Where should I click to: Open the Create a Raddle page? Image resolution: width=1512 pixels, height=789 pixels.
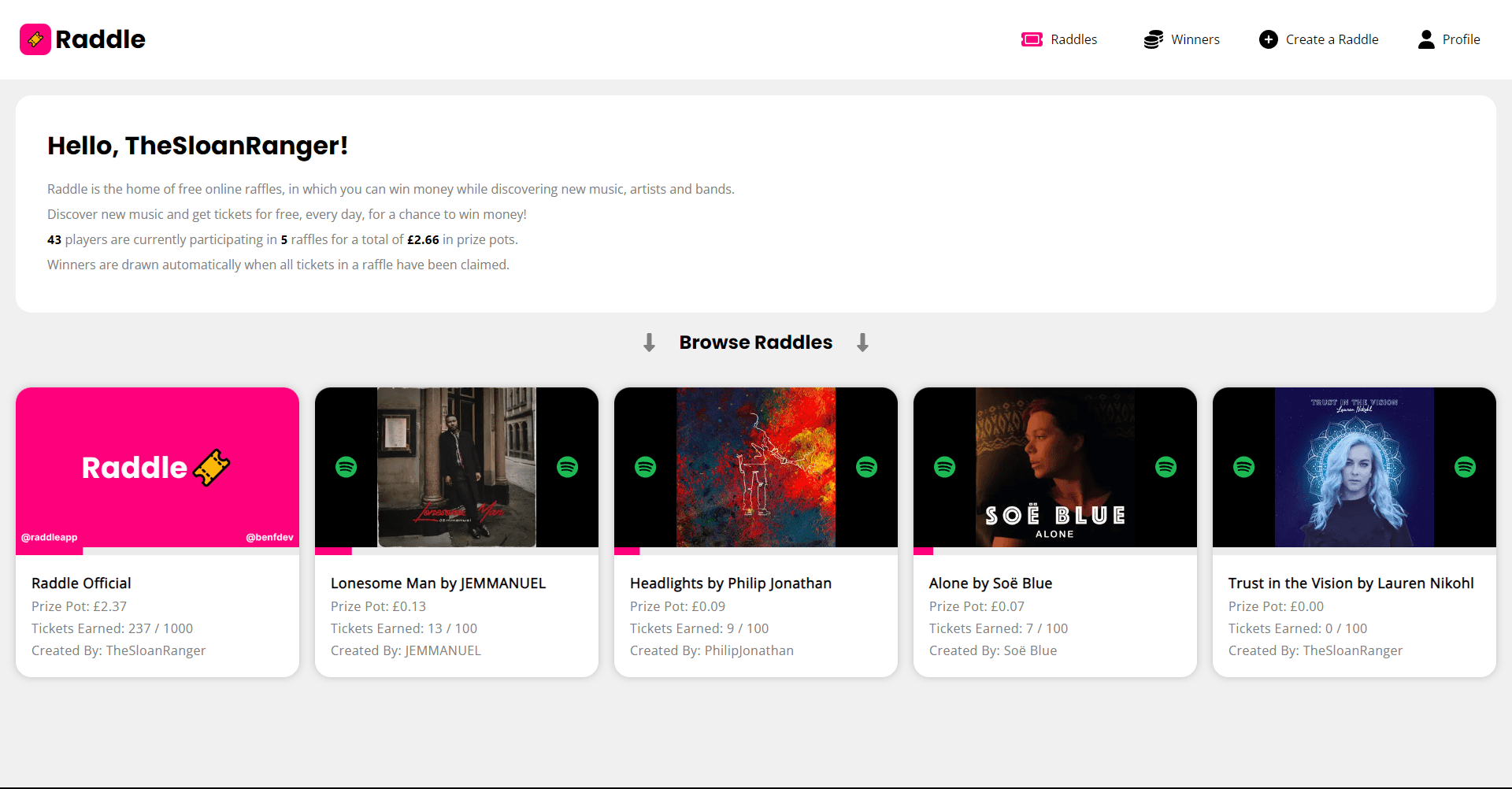click(x=1332, y=39)
